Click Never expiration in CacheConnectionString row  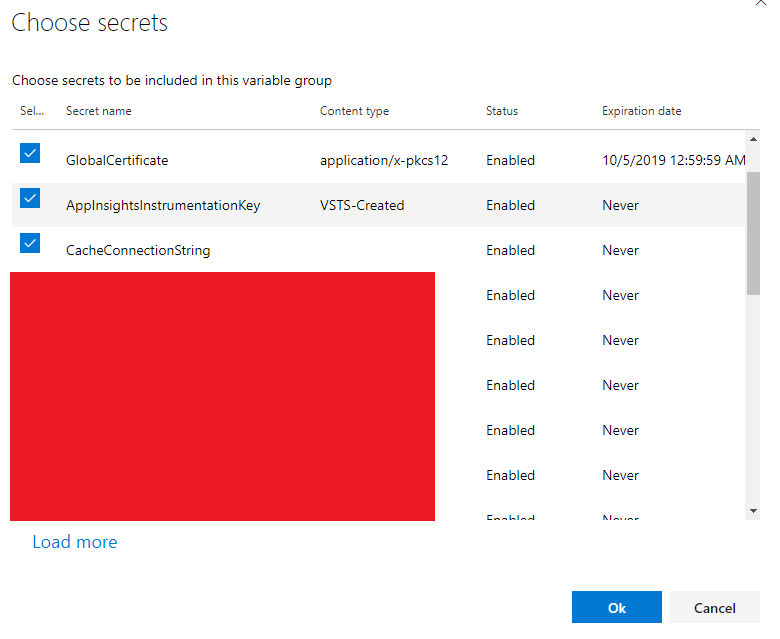tap(620, 250)
